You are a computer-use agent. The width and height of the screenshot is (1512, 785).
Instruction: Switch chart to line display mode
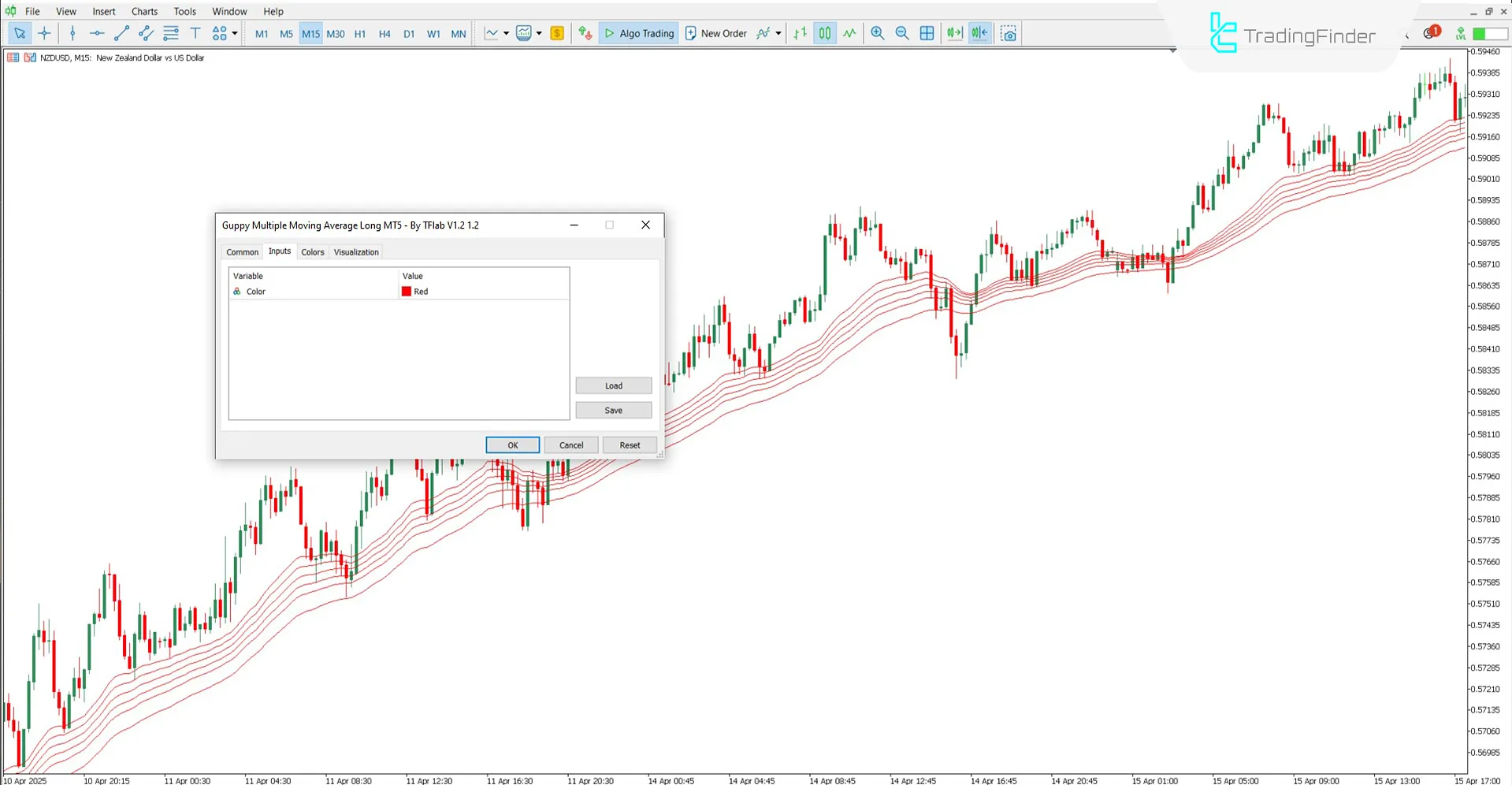coord(849,33)
